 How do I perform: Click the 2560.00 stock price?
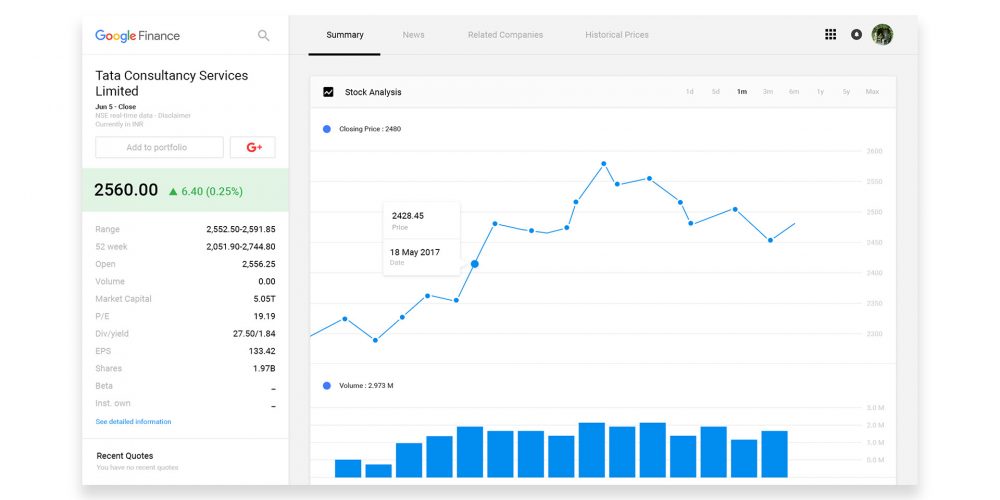[x=126, y=190]
